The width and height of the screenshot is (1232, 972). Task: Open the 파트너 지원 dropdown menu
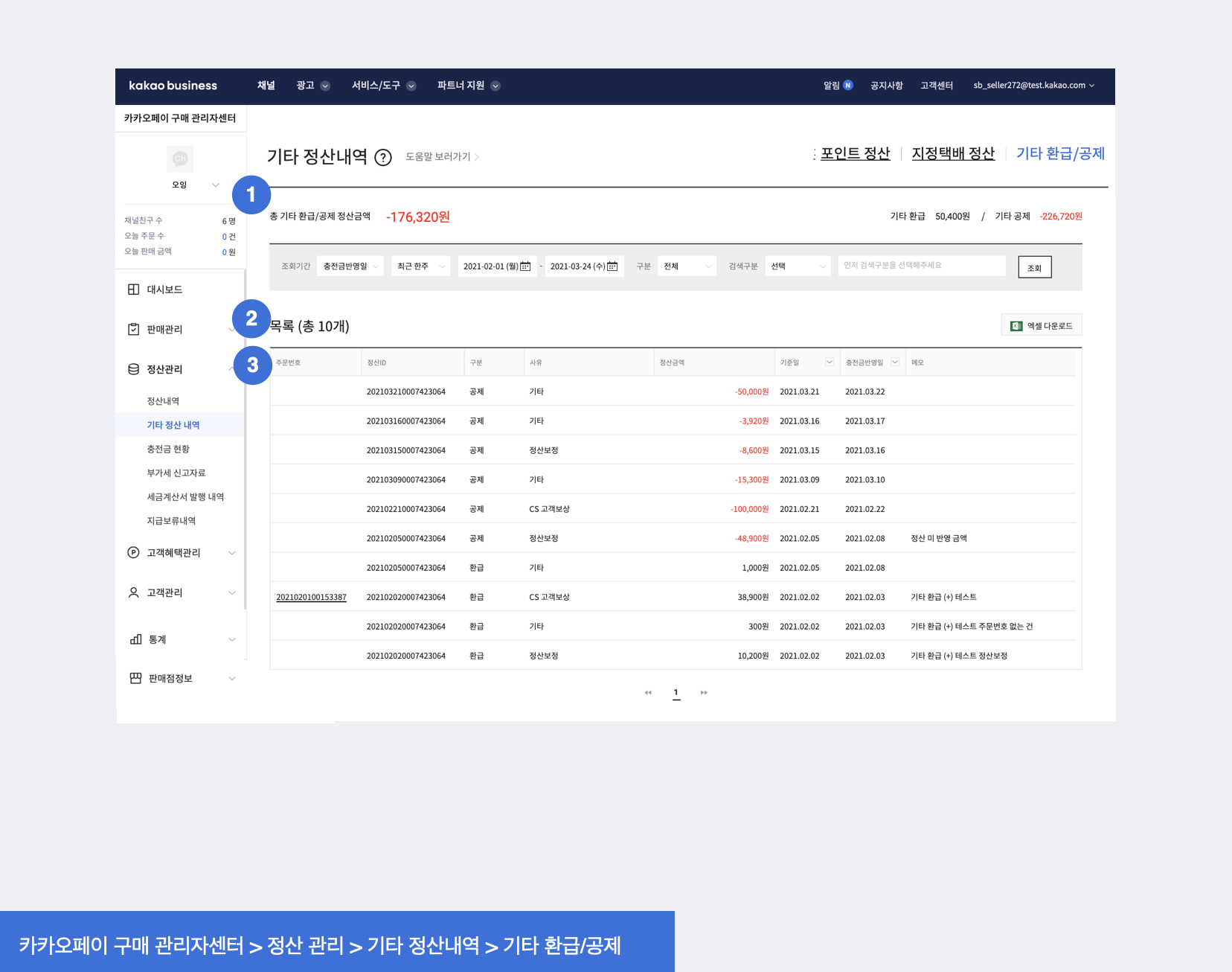(x=469, y=86)
